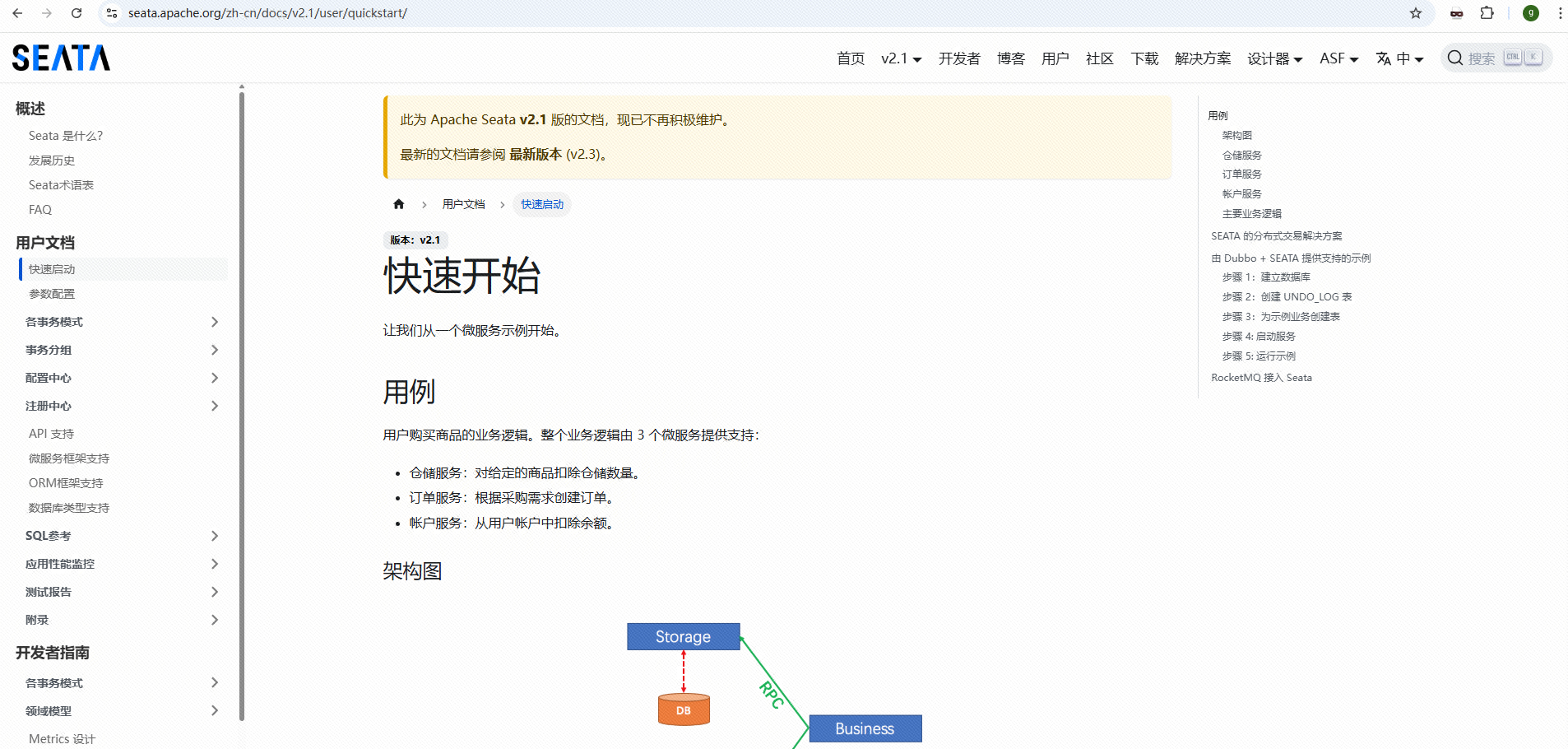Jump to SEATA 的分布式交易解决方案 in contents
The width and height of the screenshot is (1568, 749).
point(1276,236)
